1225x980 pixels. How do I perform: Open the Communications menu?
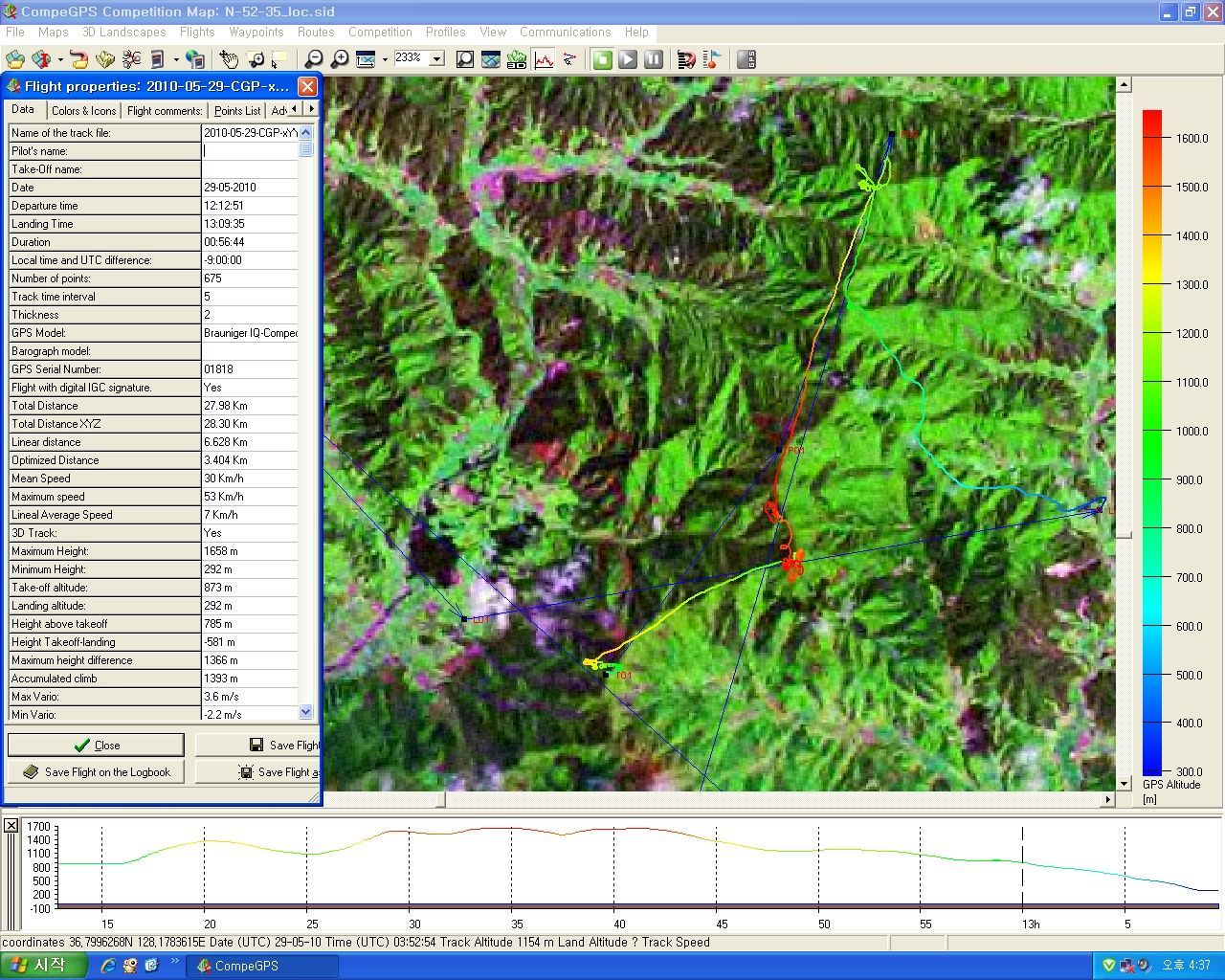pyautogui.click(x=565, y=32)
